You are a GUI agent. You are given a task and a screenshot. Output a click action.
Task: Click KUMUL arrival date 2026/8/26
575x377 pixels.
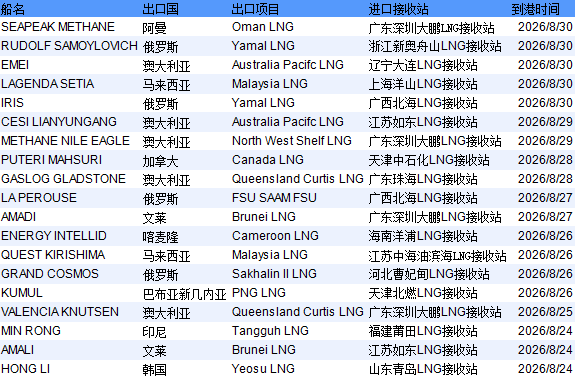[x=545, y=293]
